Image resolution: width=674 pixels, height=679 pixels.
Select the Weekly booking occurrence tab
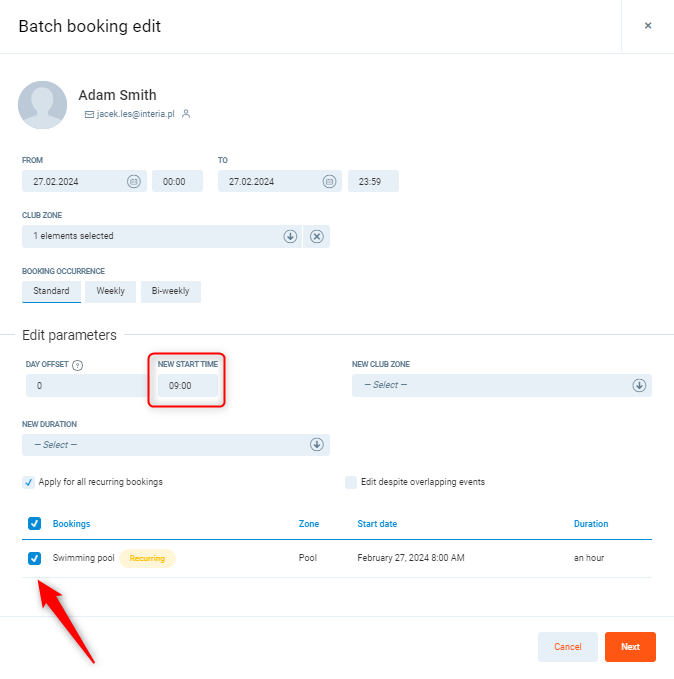coord(110,291)
